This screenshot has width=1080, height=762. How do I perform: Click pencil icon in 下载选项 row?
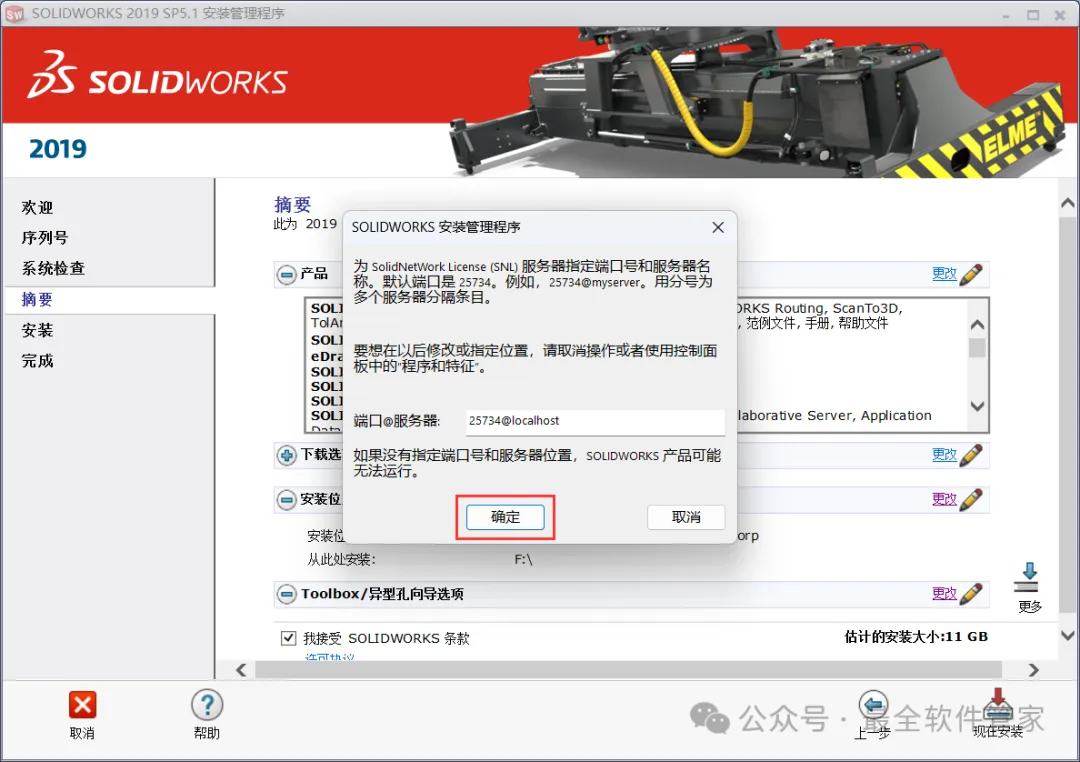(970, 455)
